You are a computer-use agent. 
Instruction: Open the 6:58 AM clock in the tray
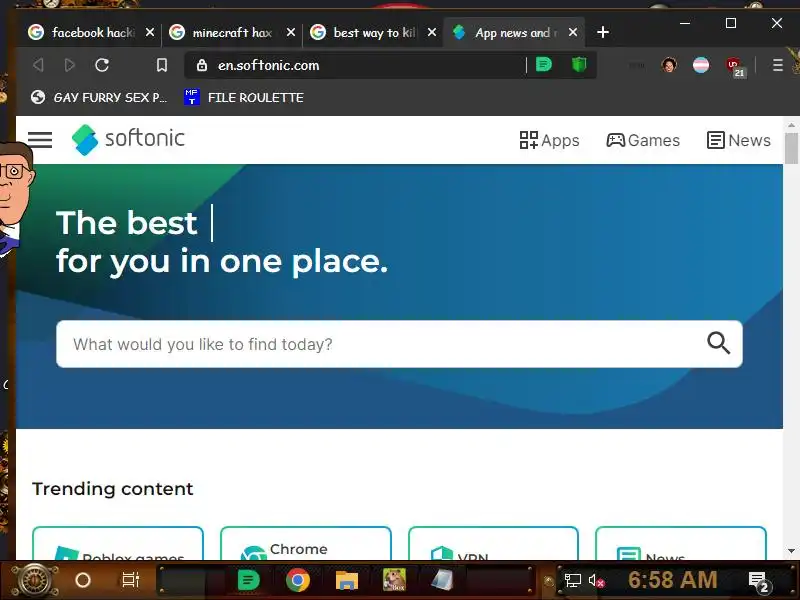coord(672,580)
